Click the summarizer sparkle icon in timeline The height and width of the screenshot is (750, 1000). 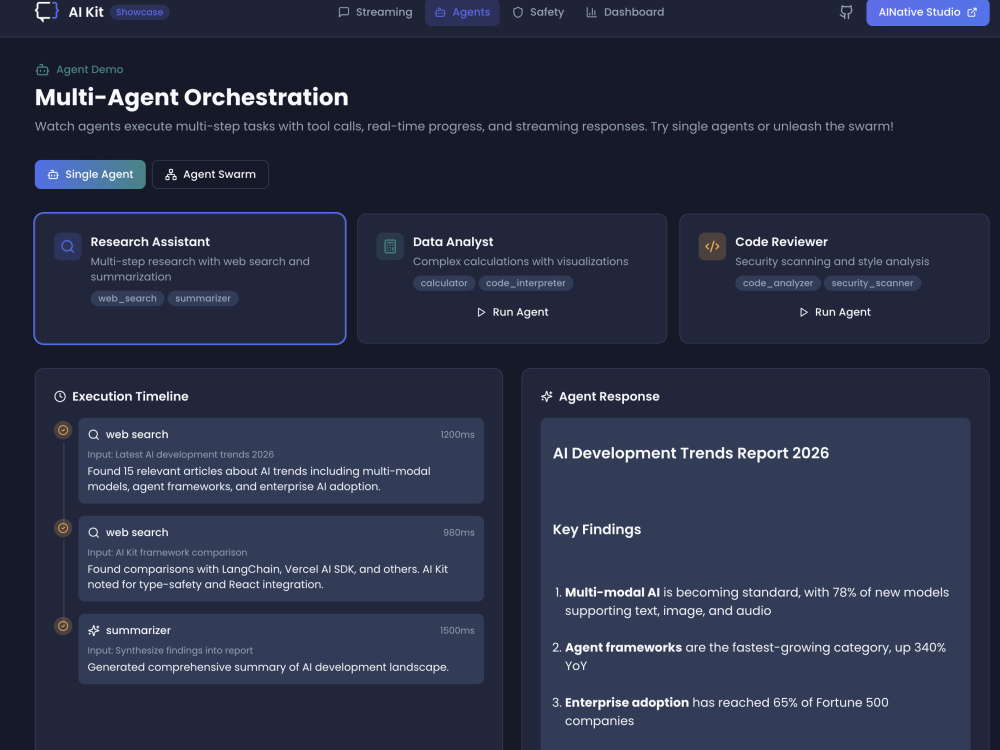[93, 631]
